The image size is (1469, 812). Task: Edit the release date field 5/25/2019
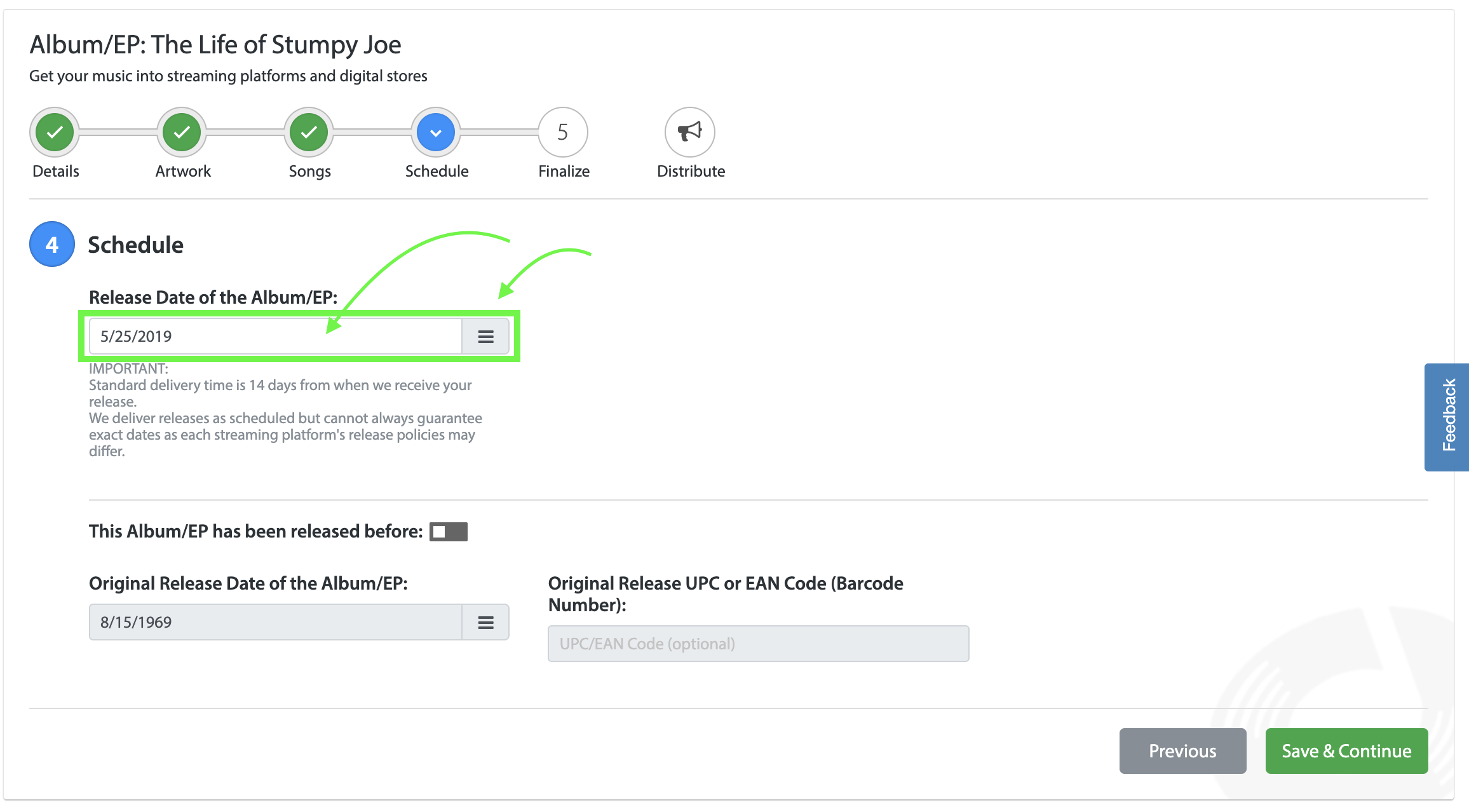(x=276, y=336)
